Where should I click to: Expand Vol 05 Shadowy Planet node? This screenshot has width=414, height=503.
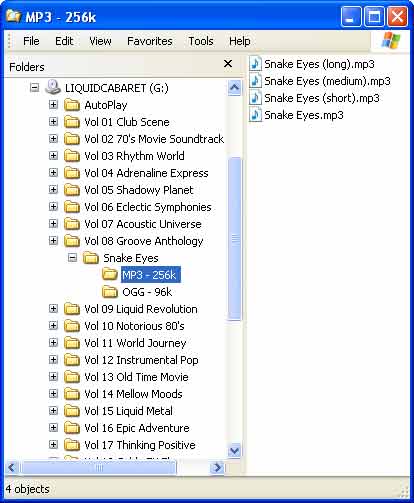53,190
